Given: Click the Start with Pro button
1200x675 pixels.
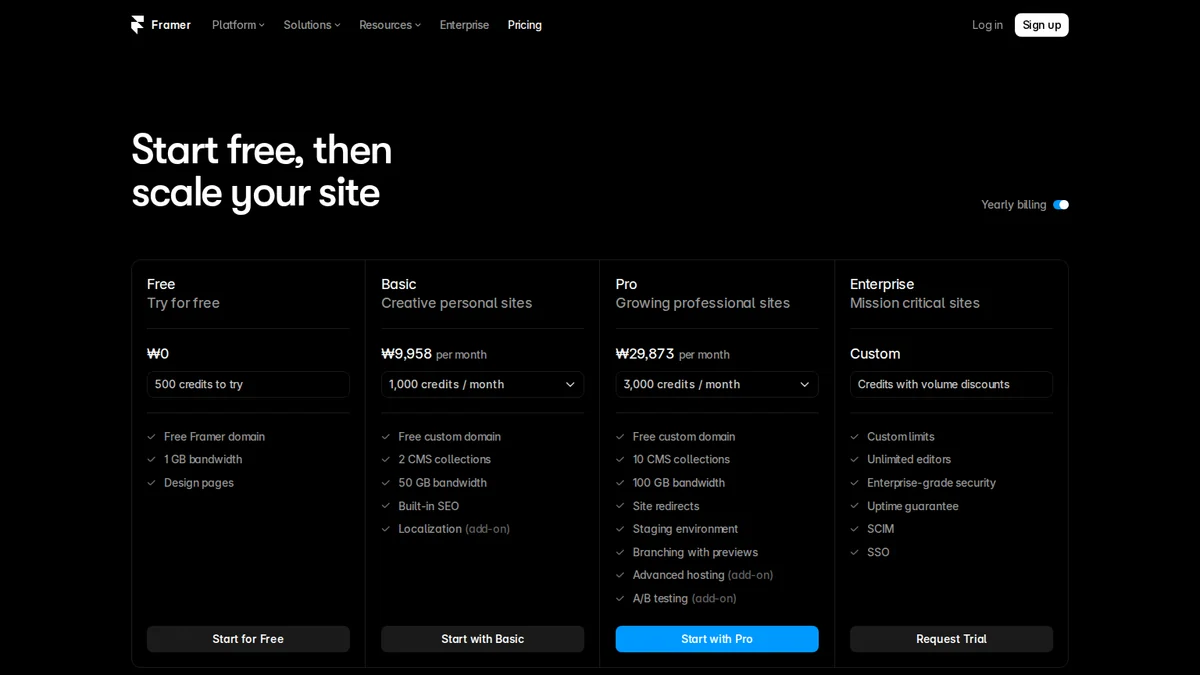Looking at the screenshot, I should coord(717,639).
